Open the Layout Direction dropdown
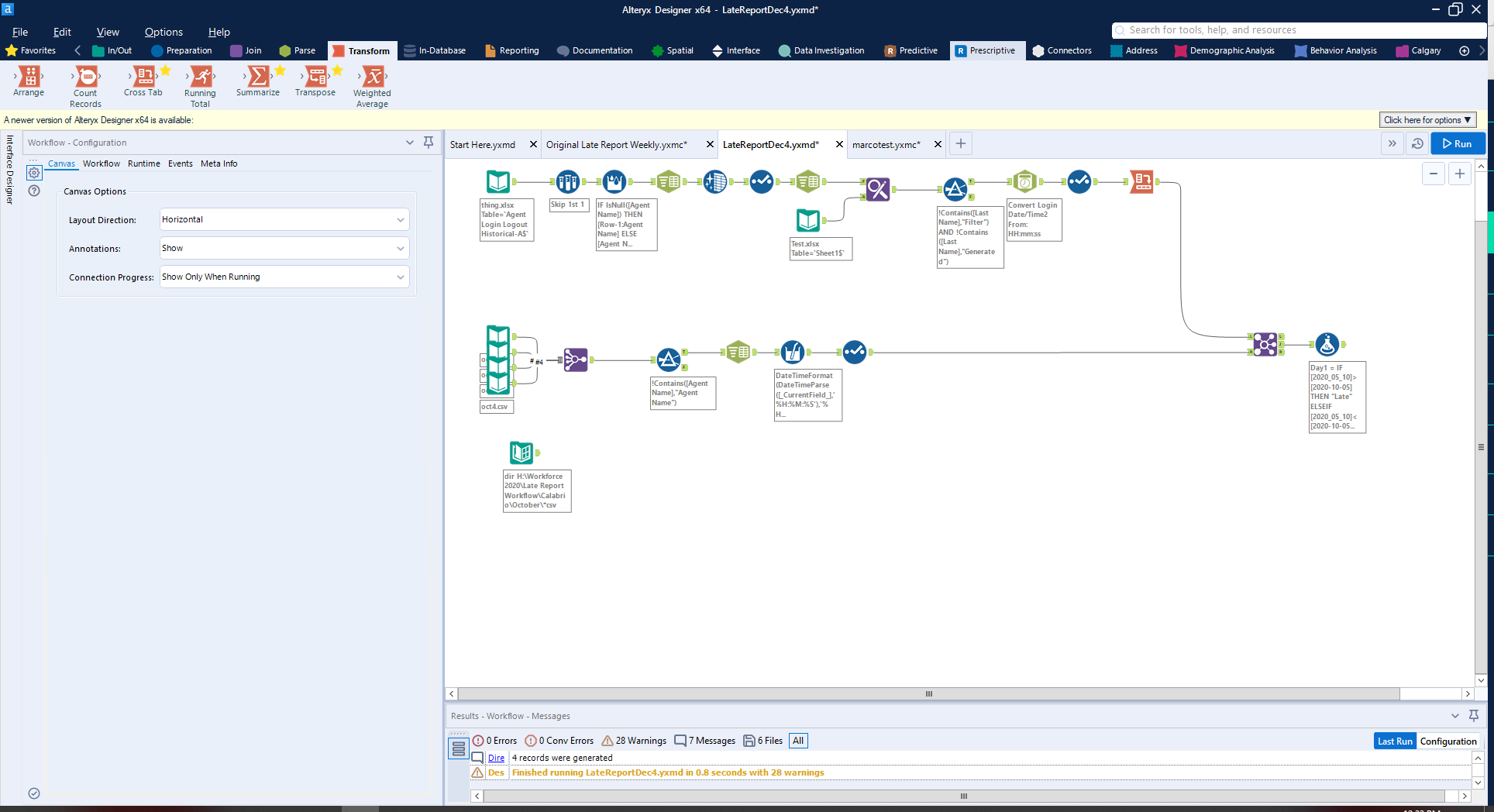The height and width of the screenshot is (812, 1494). pos(284,219)
